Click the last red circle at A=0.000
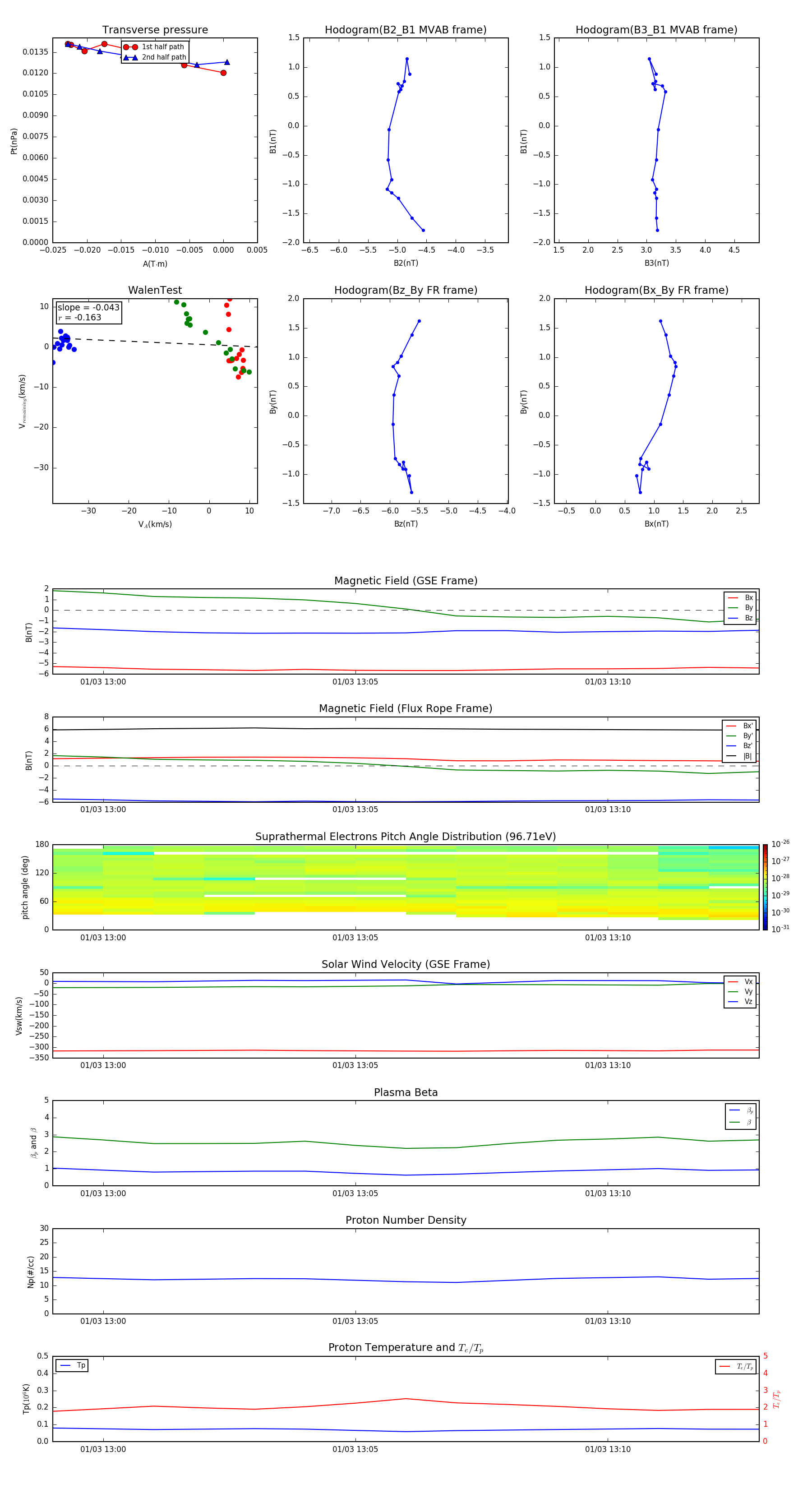Image resolution: width=812 pixels, height=1489 pixels. [224, 73]
